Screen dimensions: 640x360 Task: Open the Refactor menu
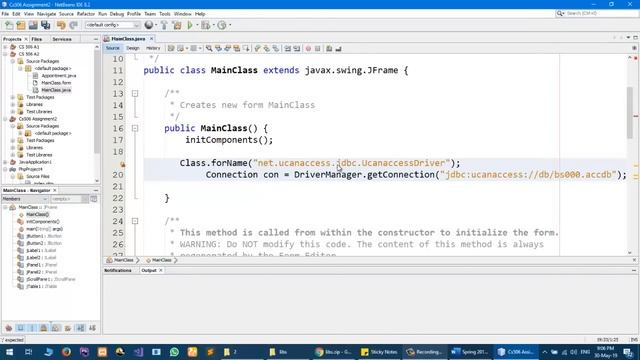pos(86,14)
